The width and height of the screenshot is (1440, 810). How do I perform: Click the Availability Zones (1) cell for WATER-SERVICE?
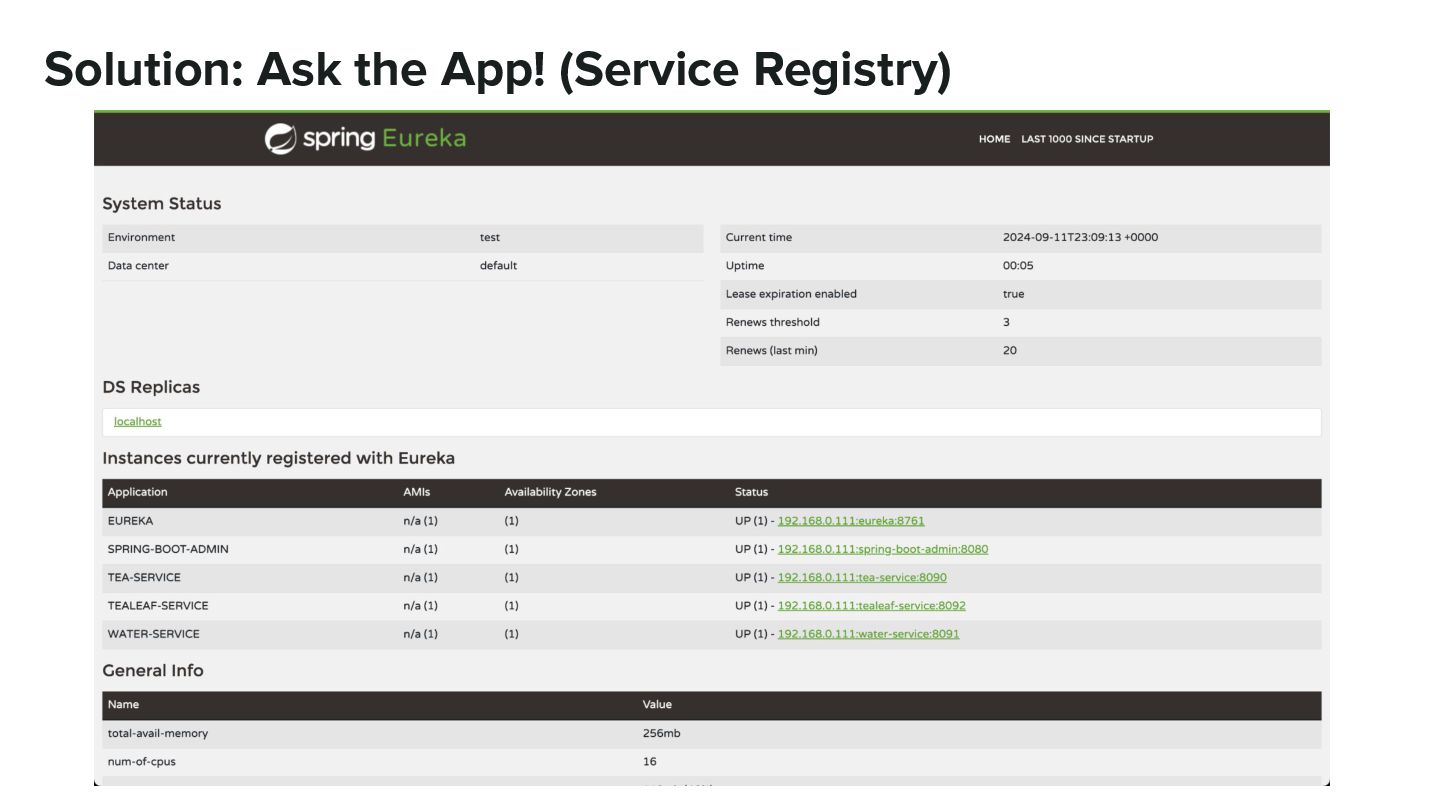tap(511, 634)
